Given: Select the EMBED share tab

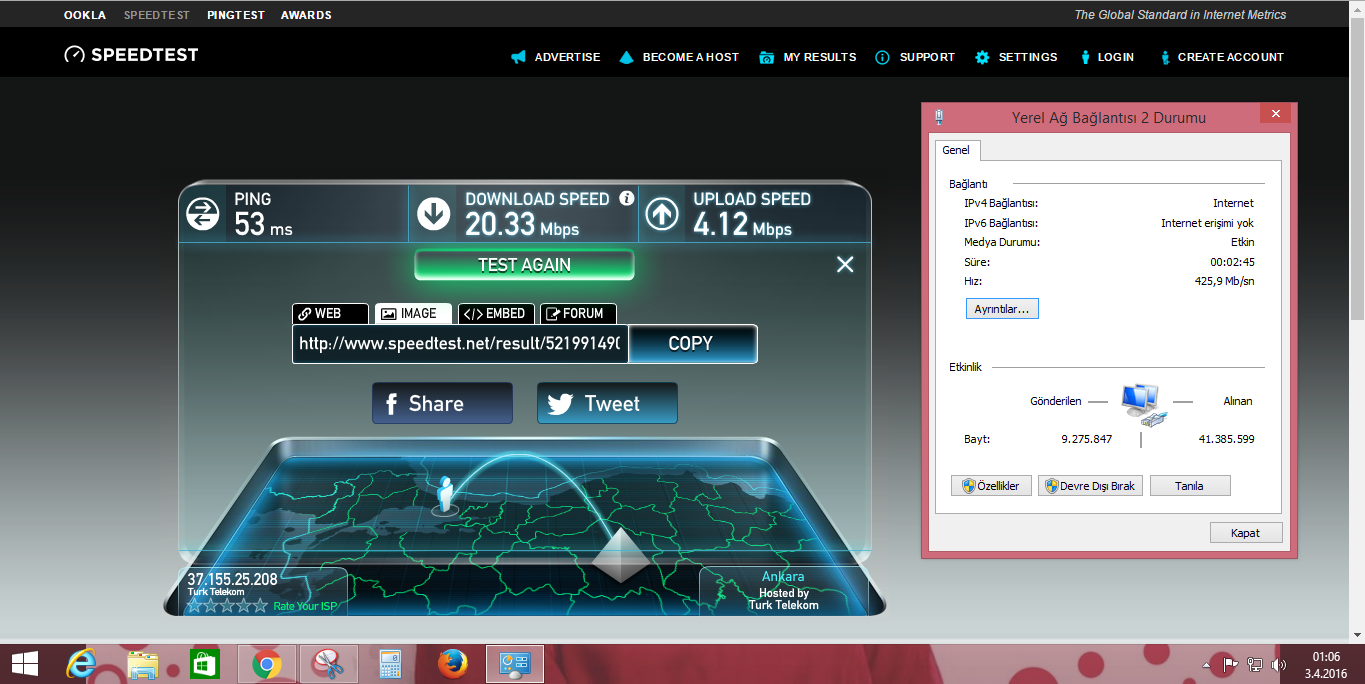Looking at the screenshot, I should point(496,314).
